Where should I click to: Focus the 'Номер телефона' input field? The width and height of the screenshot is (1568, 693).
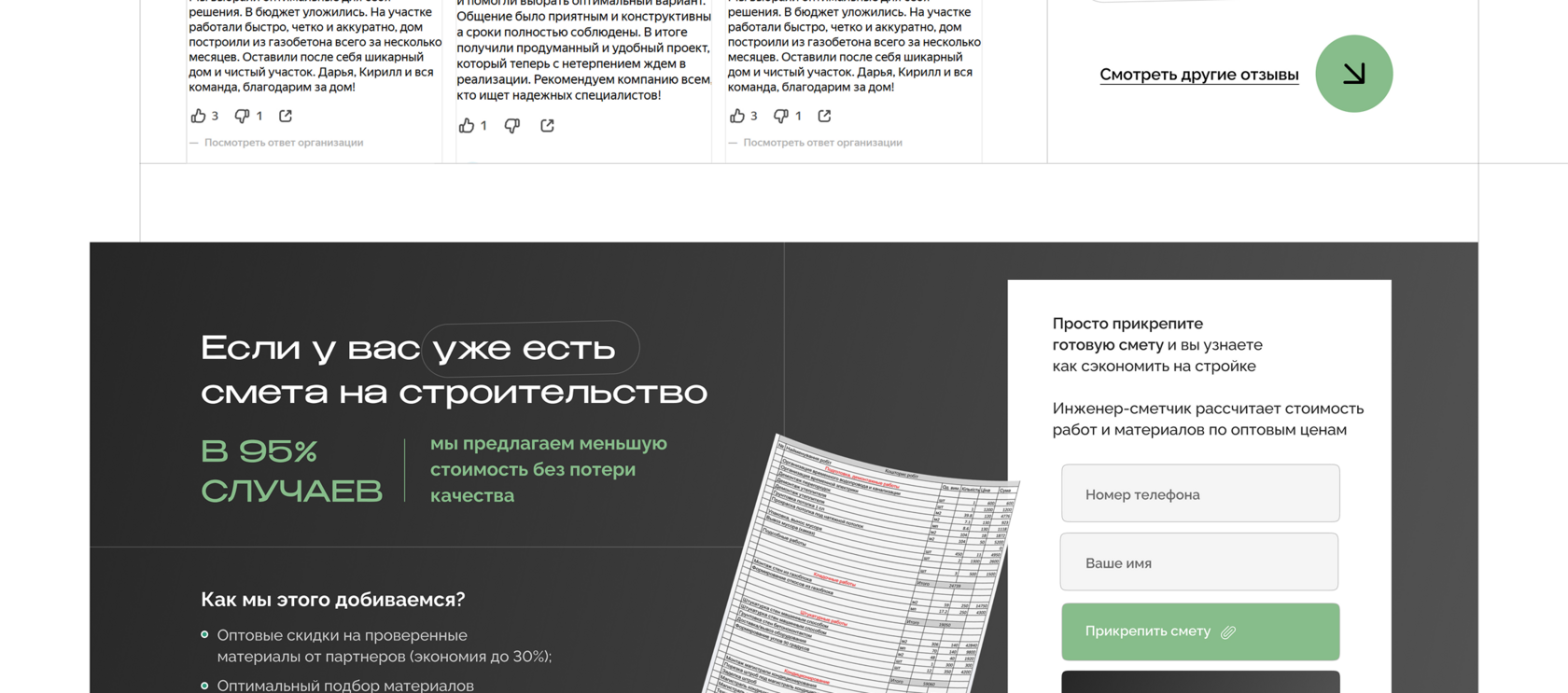1200,493
